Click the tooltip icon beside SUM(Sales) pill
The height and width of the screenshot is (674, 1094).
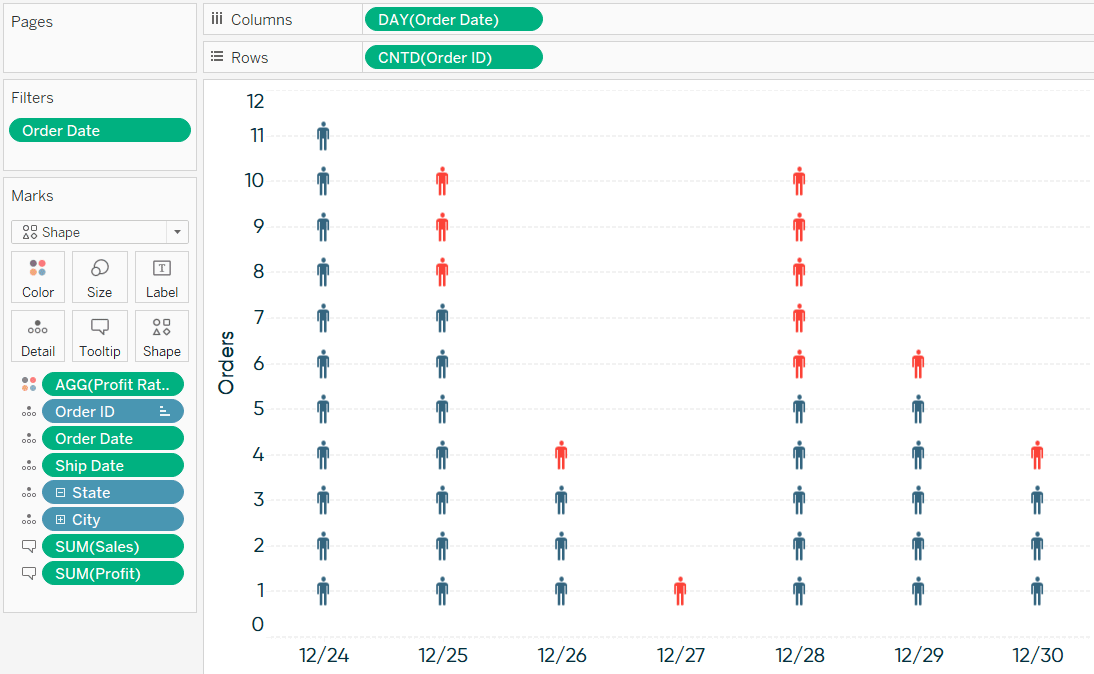pos(29,546)
